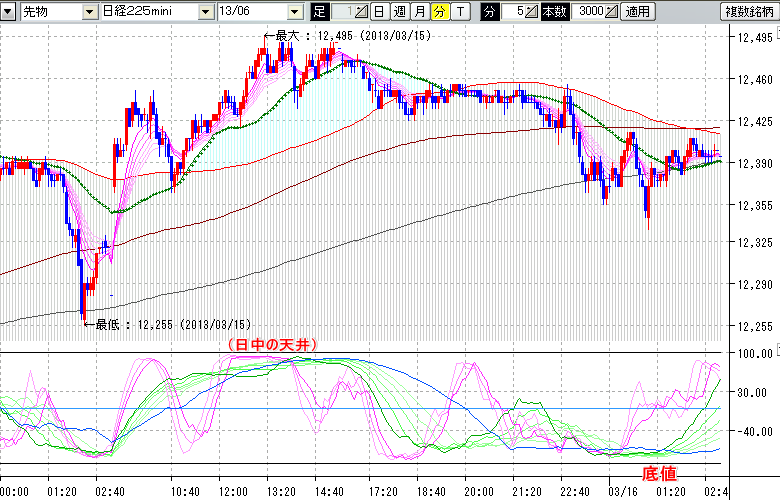780x500 pixels.
Task: Select the highlighted 分 minute timeframe button
Action: pos(438,12)
